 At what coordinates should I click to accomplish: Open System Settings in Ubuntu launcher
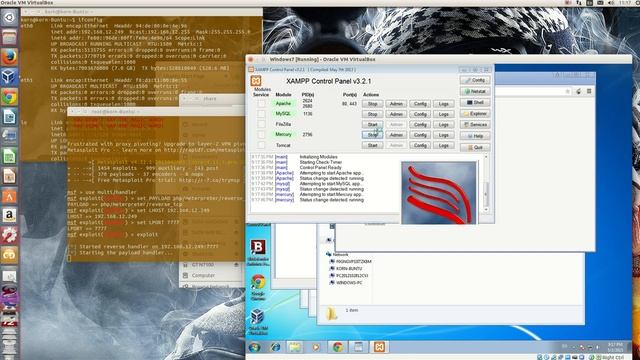(x=9, y=235)
